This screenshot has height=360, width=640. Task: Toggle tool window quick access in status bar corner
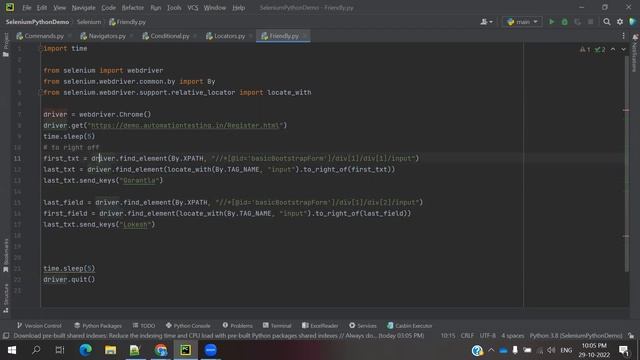(x=6, y=336)
